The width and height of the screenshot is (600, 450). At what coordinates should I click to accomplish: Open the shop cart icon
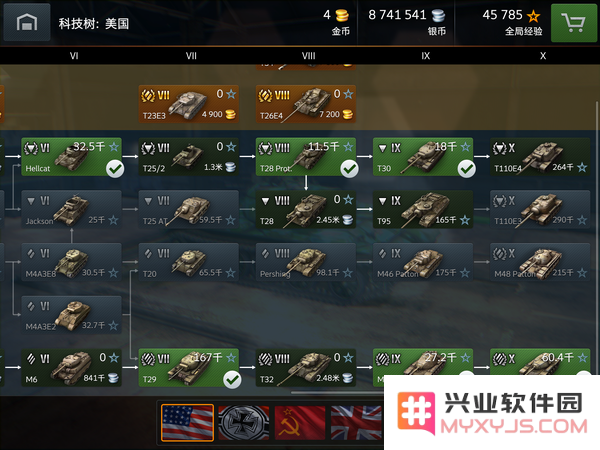tap(573, 23)
